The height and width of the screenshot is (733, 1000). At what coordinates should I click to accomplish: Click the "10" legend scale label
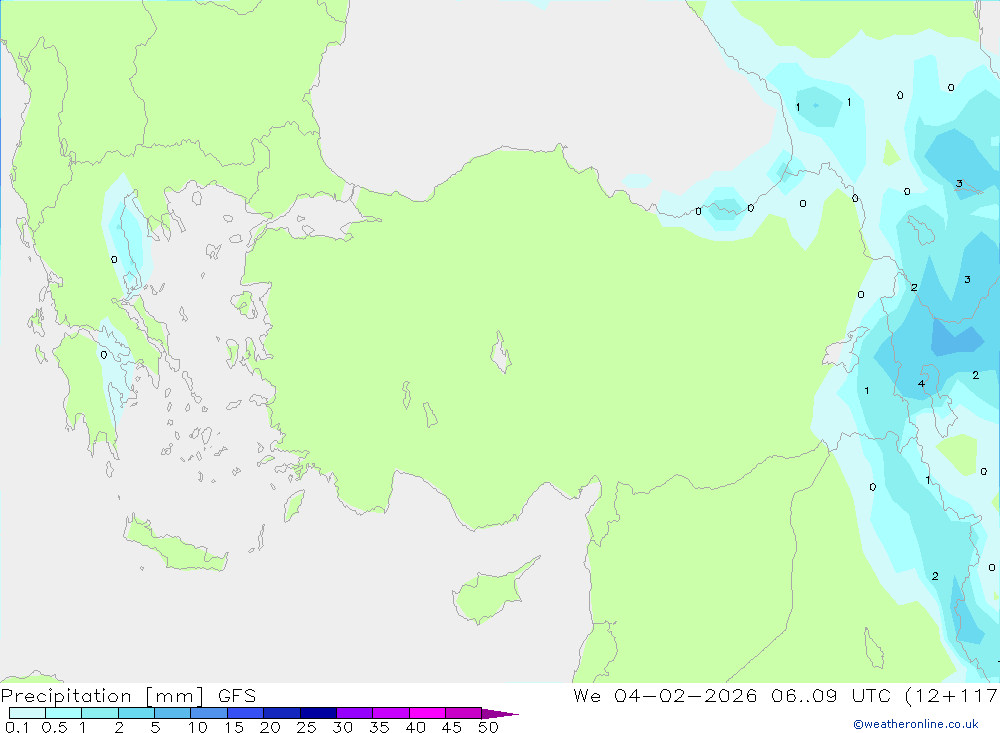198,727
